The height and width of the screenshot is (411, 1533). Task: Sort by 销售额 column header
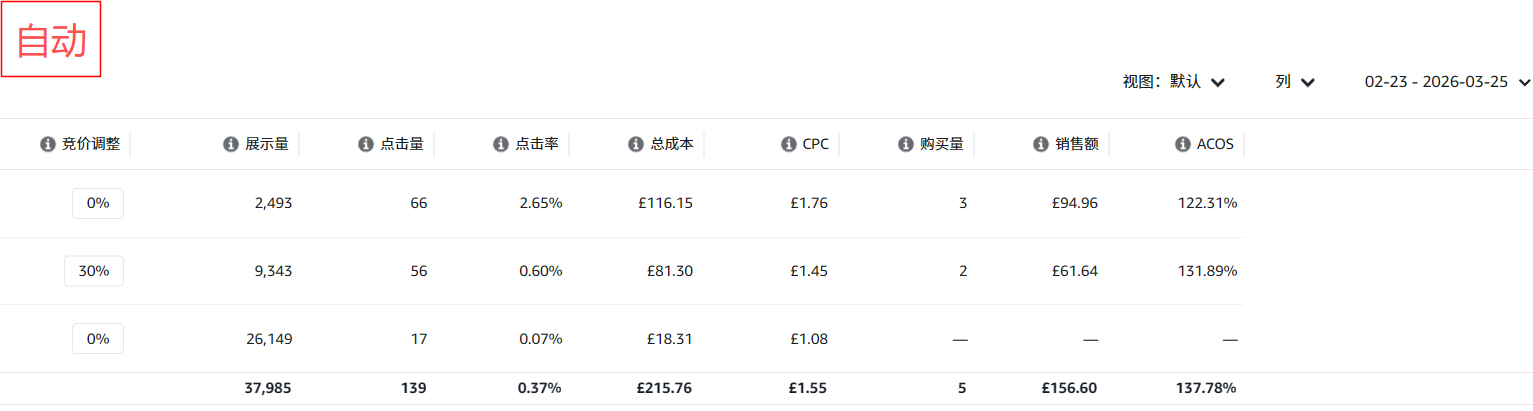coord(1077,144)
